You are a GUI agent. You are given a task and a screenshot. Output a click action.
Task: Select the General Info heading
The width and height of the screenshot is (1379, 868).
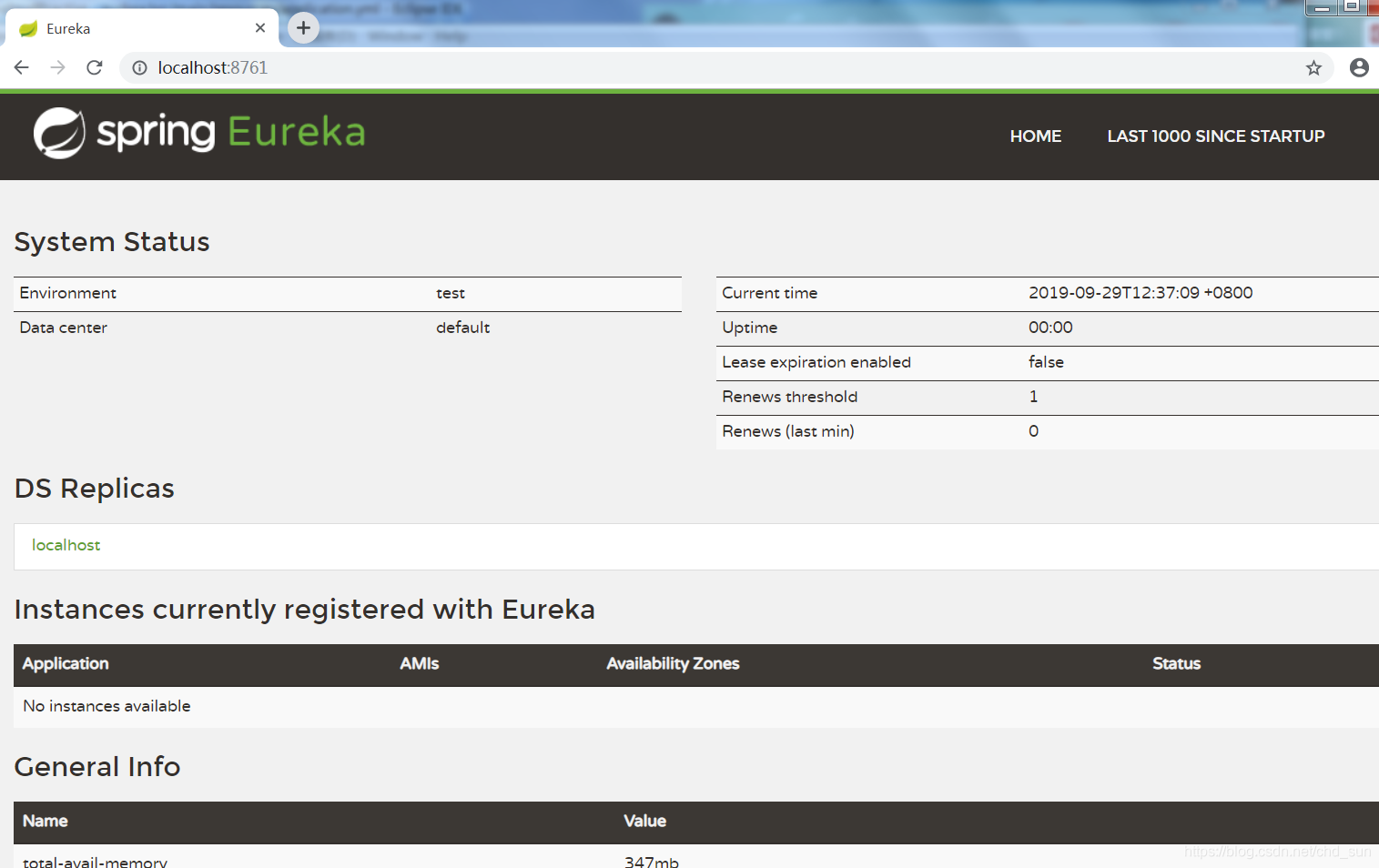97,767
